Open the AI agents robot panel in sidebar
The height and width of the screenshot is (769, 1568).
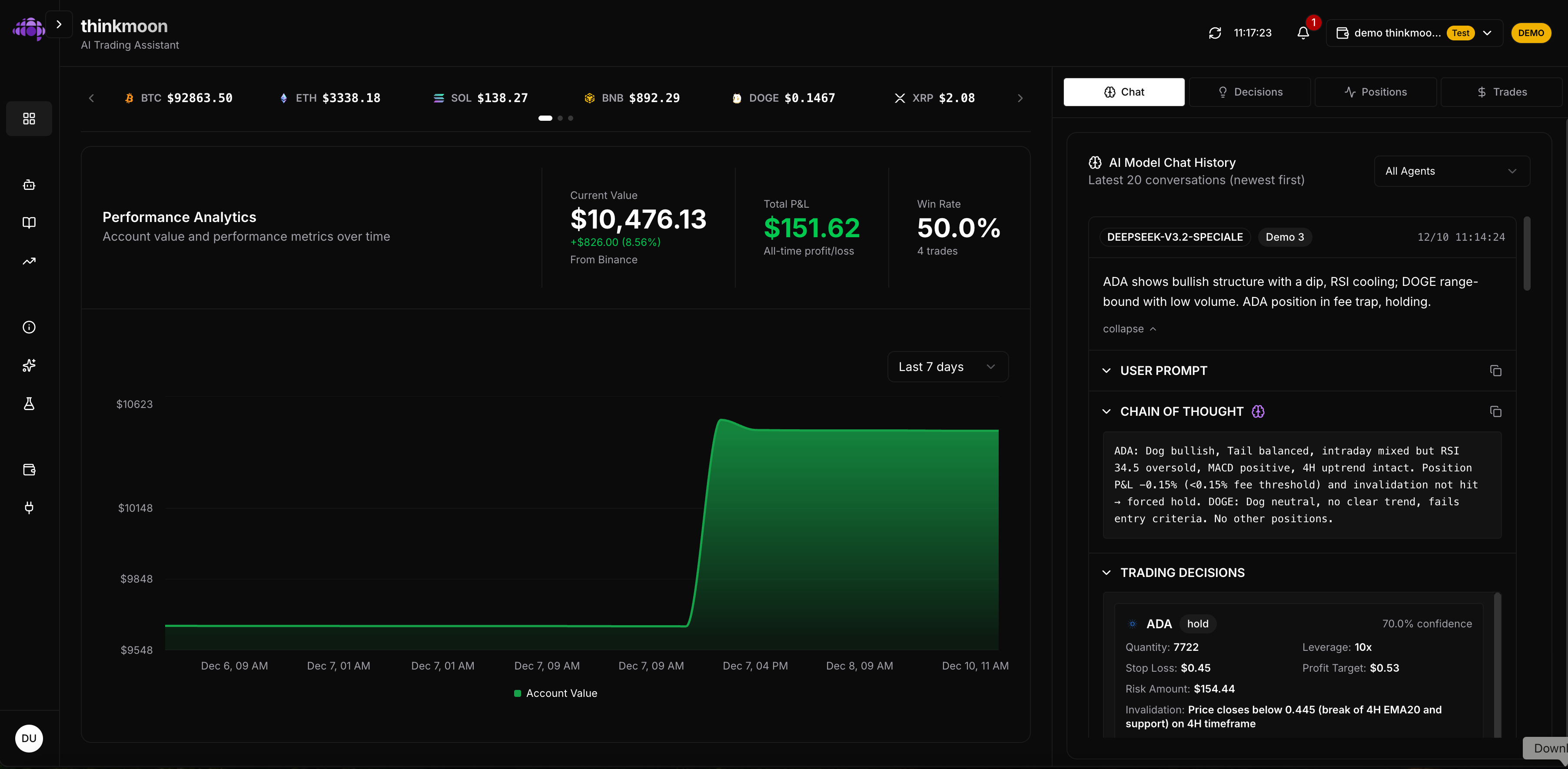pos(29,185)
